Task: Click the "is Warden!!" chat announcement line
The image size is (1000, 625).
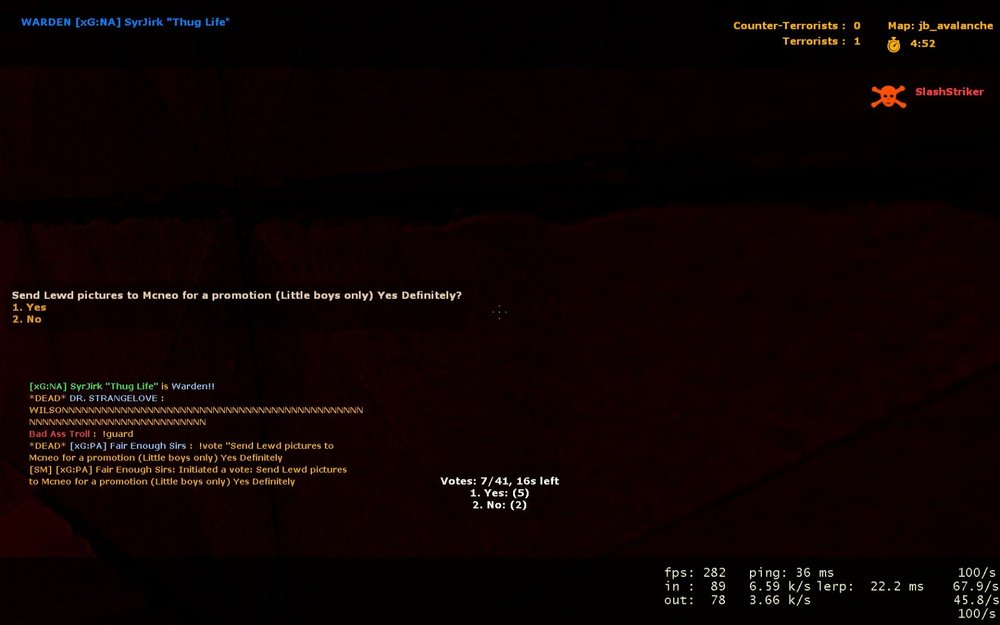Action: 122,386
